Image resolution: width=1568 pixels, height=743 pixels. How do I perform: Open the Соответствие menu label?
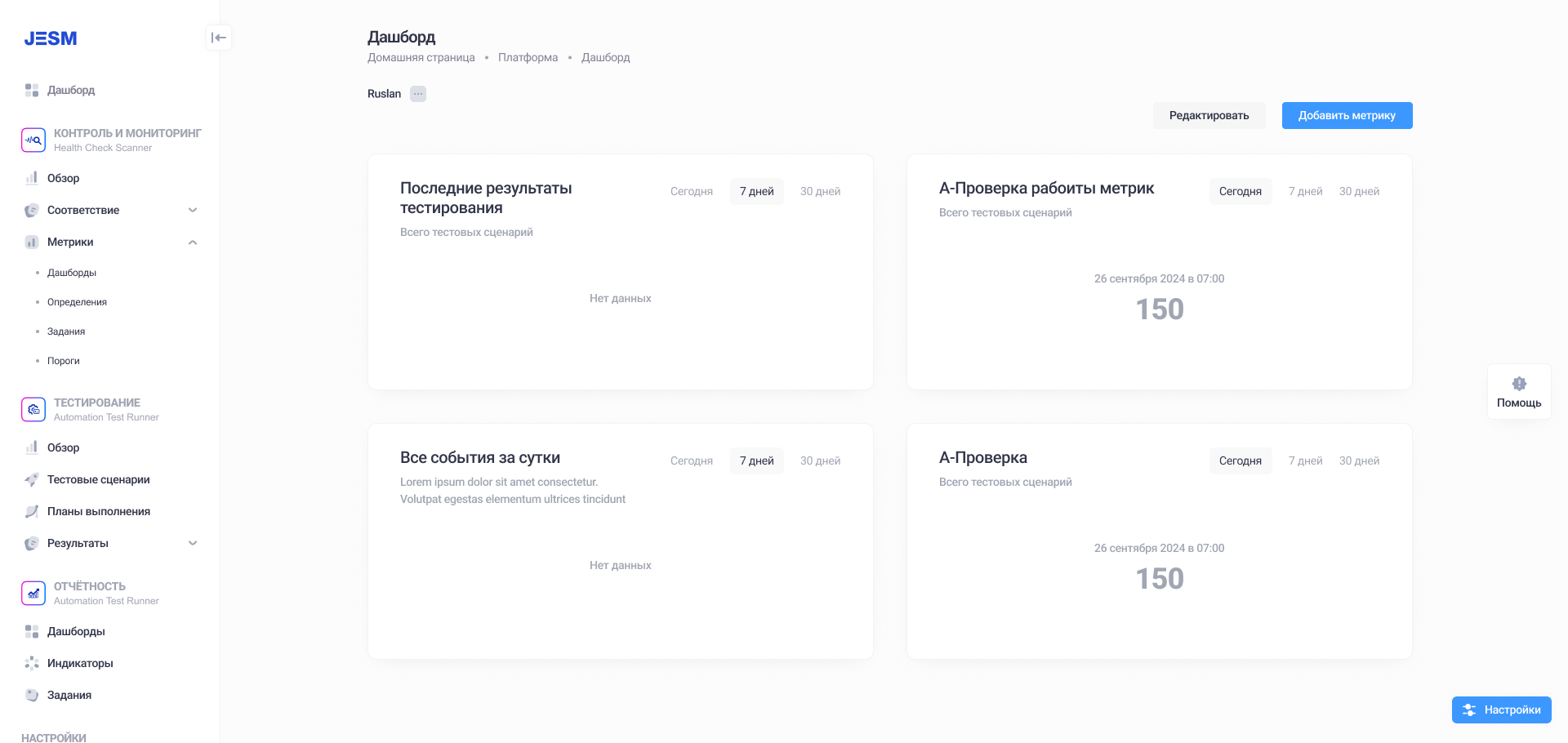83,210
